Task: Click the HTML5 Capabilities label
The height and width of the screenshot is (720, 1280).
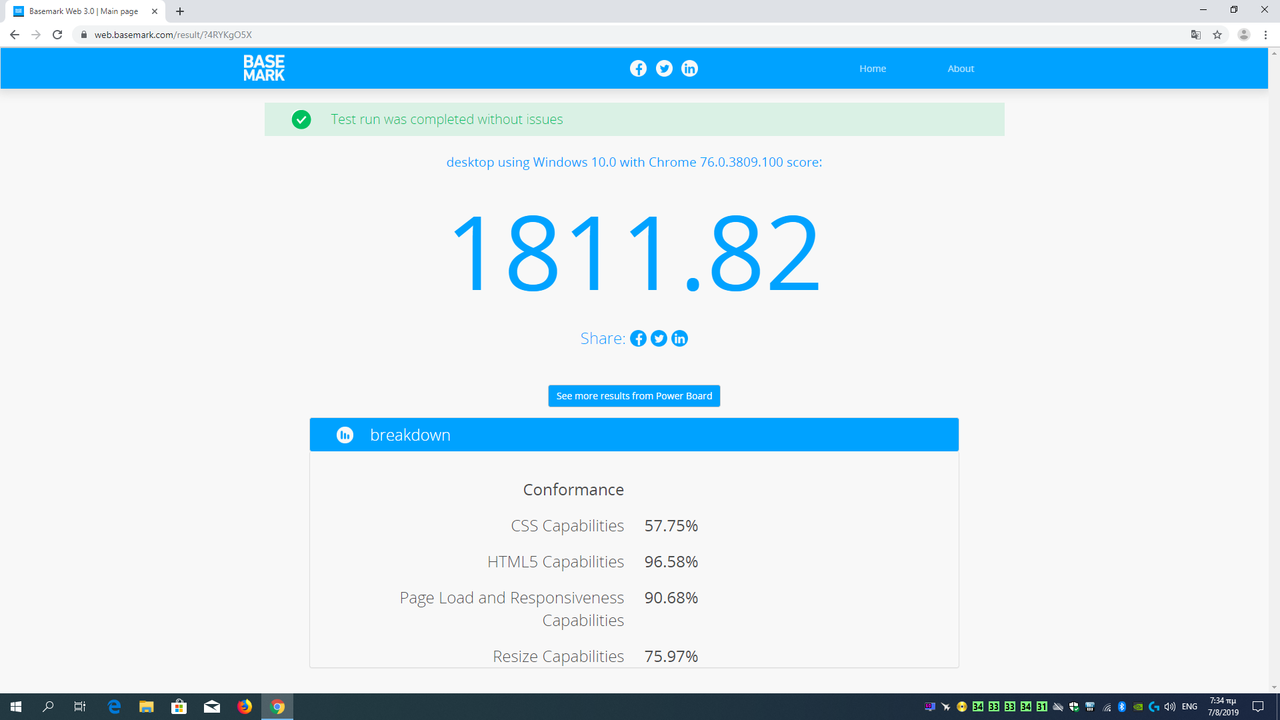Action: [x=555, y=562]
